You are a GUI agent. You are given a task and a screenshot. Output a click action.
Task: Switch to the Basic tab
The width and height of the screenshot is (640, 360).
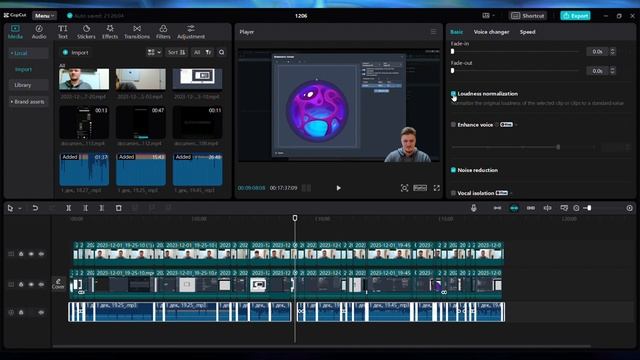point(457,32)
